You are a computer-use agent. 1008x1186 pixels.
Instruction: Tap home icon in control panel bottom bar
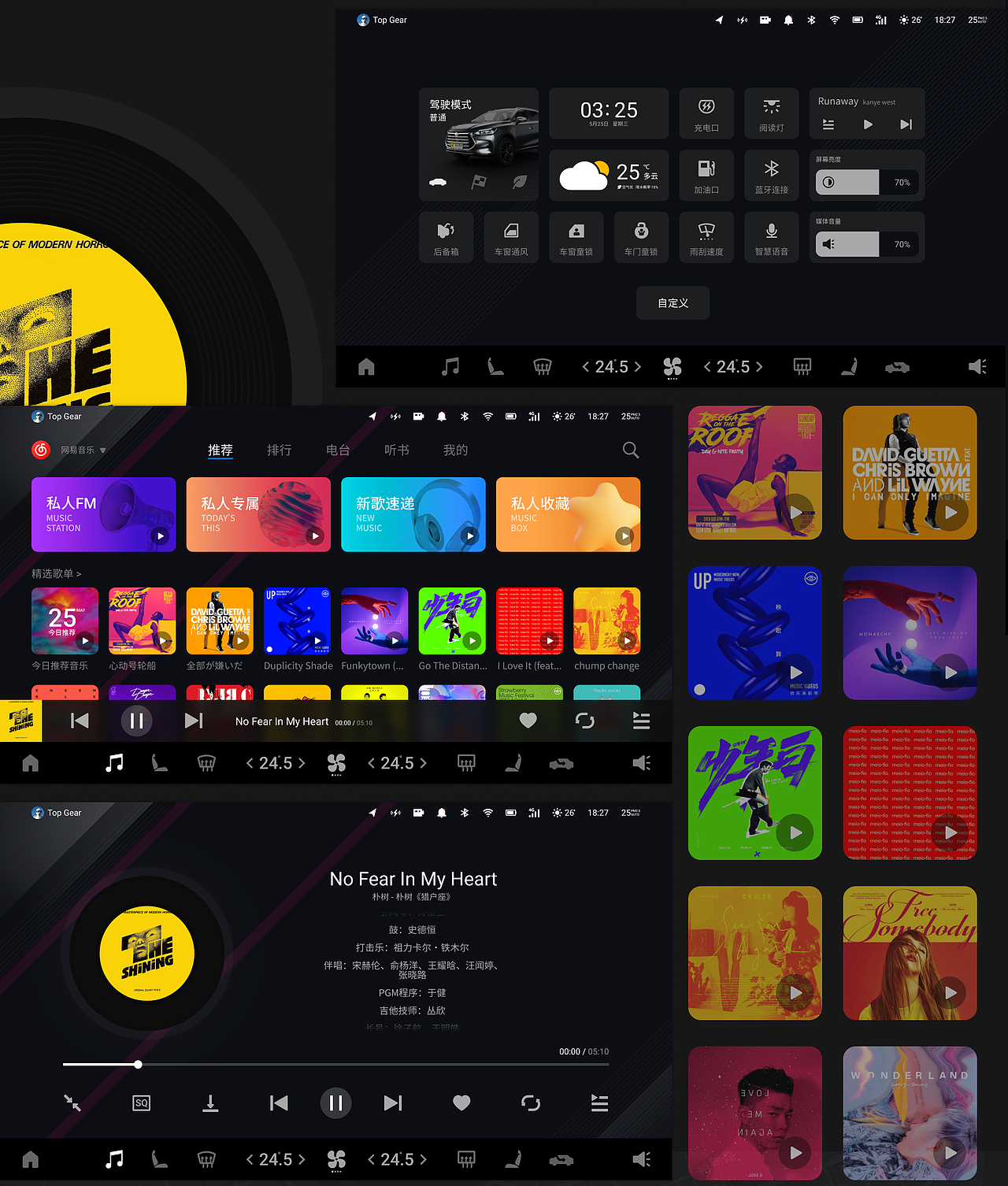(366, 367)
